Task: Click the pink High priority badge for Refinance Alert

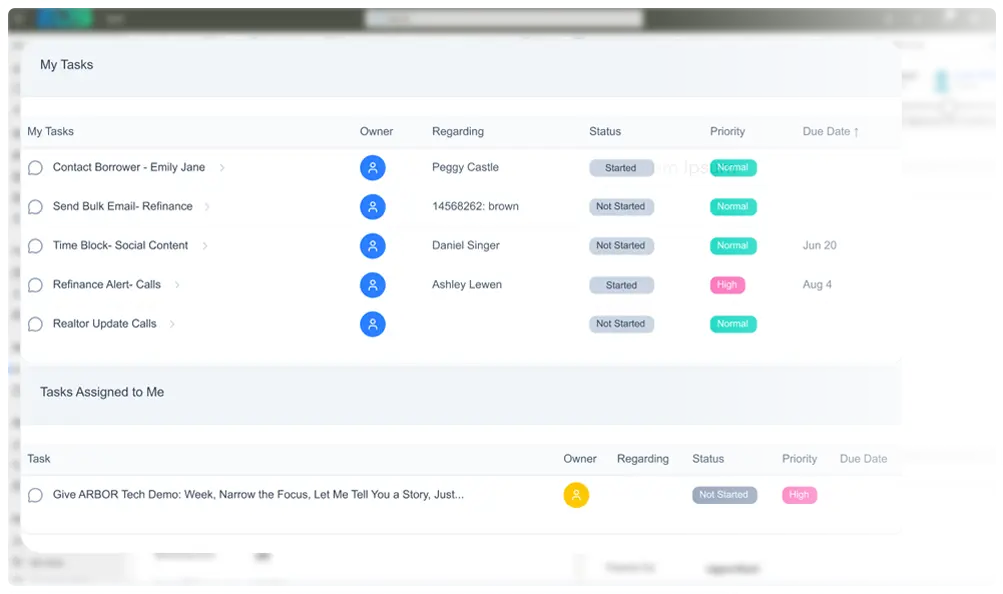Action: coord(727,285)
